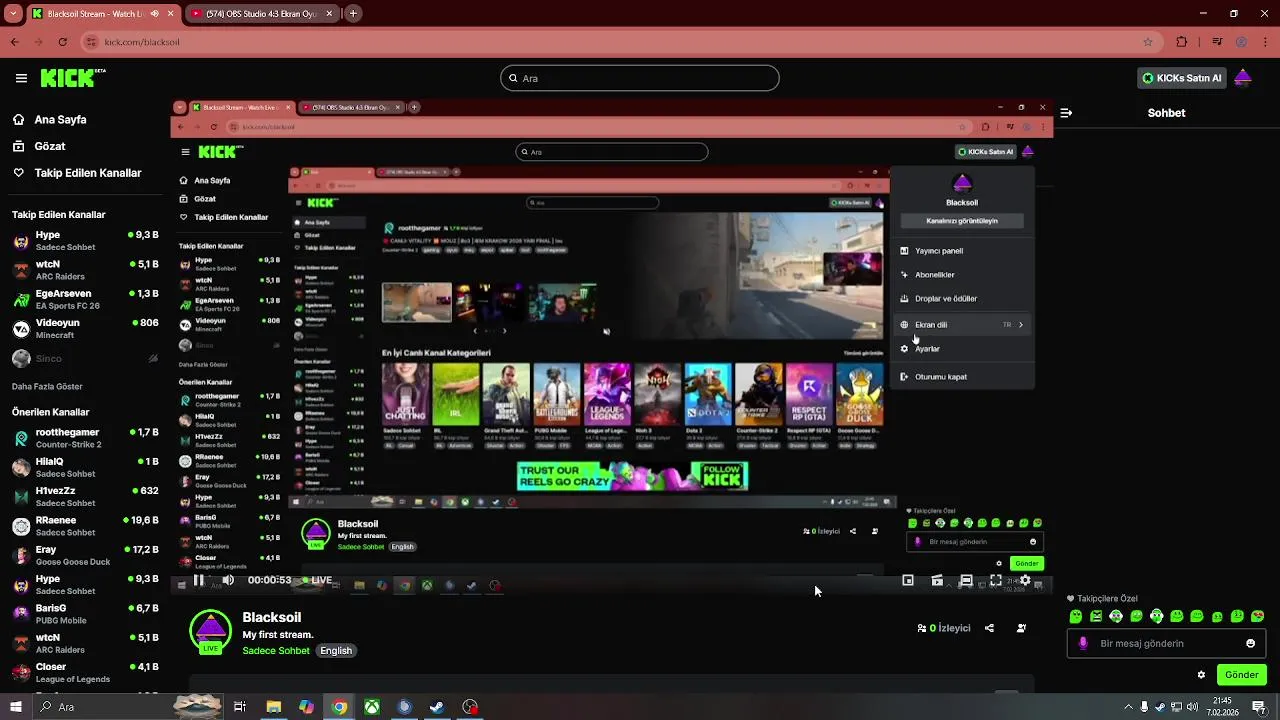The width and height of the screenshot is (1280, 720).
Task: Open a new browser tab
Action: 353,14
